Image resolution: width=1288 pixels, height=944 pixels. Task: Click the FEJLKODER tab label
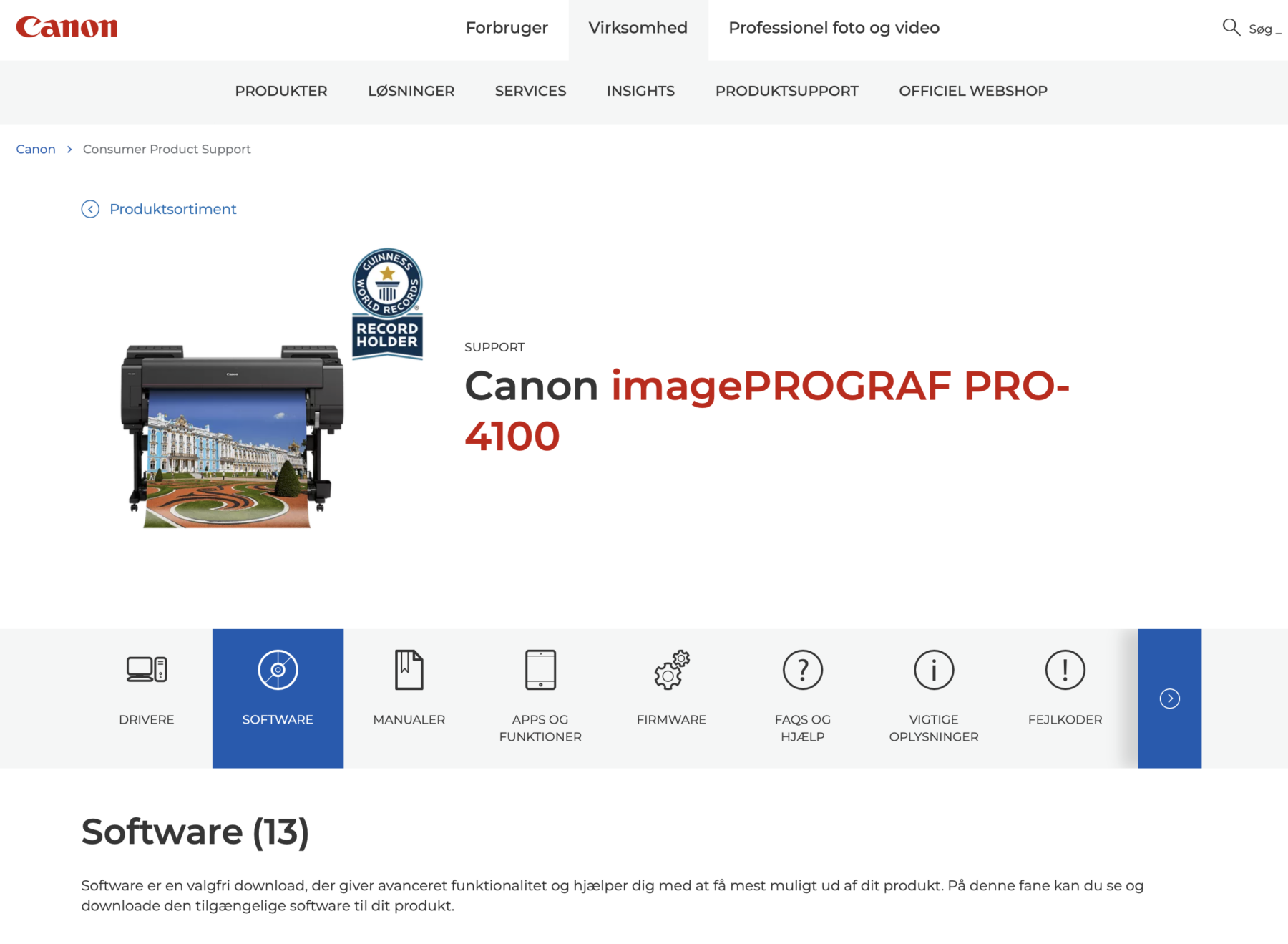click(x=1065, y=719)
